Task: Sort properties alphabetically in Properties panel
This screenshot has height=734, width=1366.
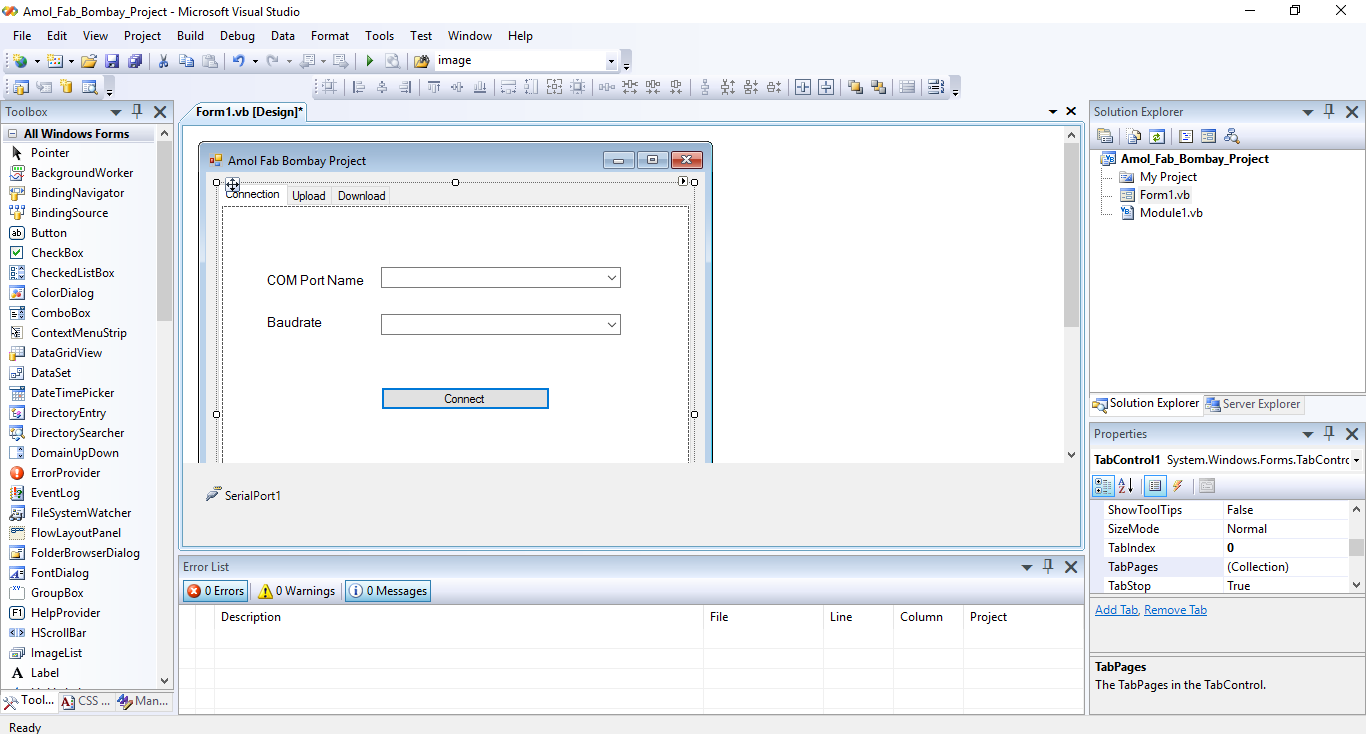Action: click(x=1126, y=486)
